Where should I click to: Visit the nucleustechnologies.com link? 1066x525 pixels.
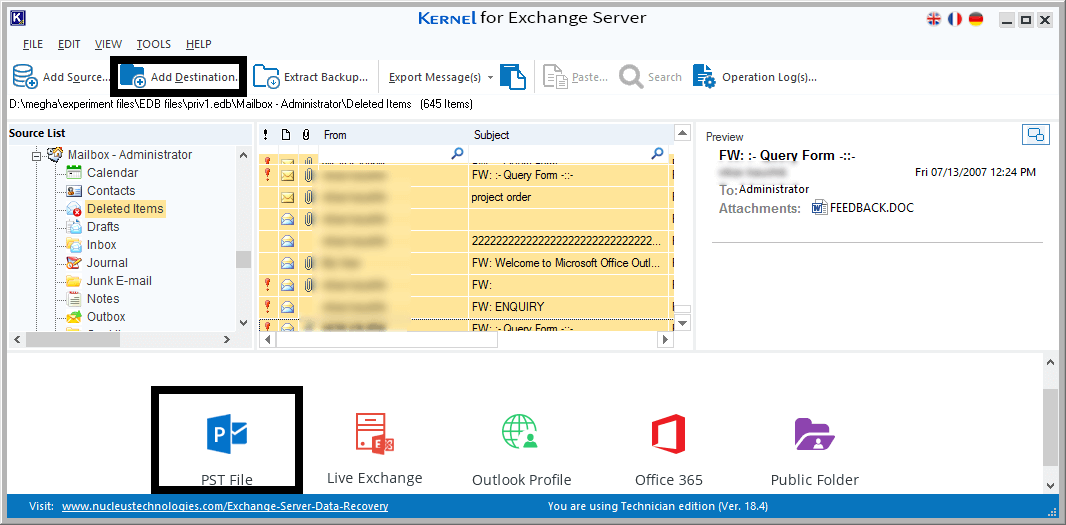click(x=225, y=507)
